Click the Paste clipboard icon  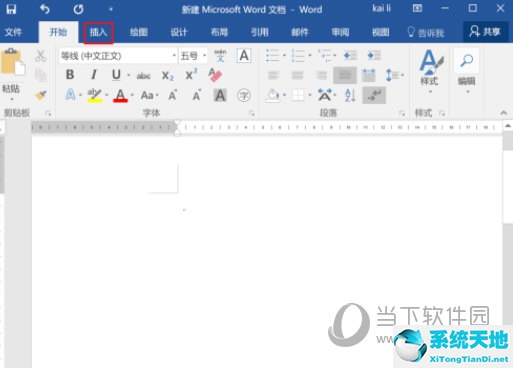click(x=12, y=62)
